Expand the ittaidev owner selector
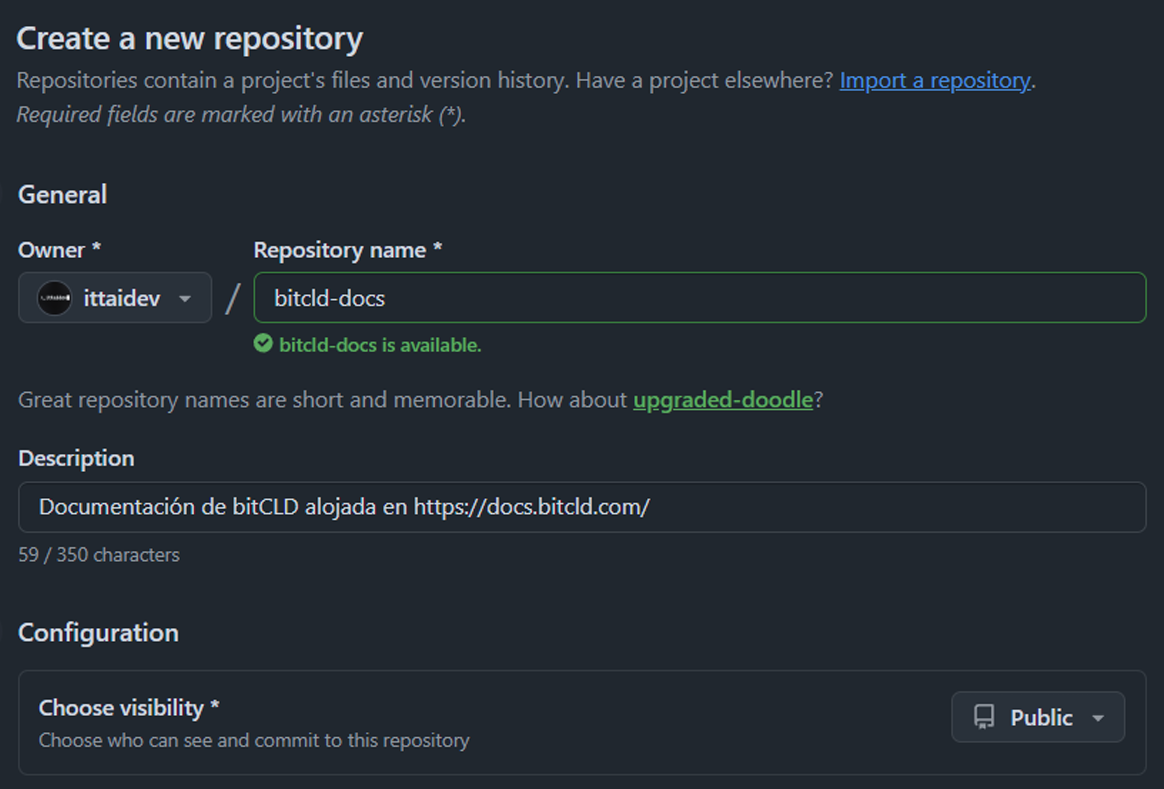The height and width of the screenshot is (789, 1164). (114, 297)
